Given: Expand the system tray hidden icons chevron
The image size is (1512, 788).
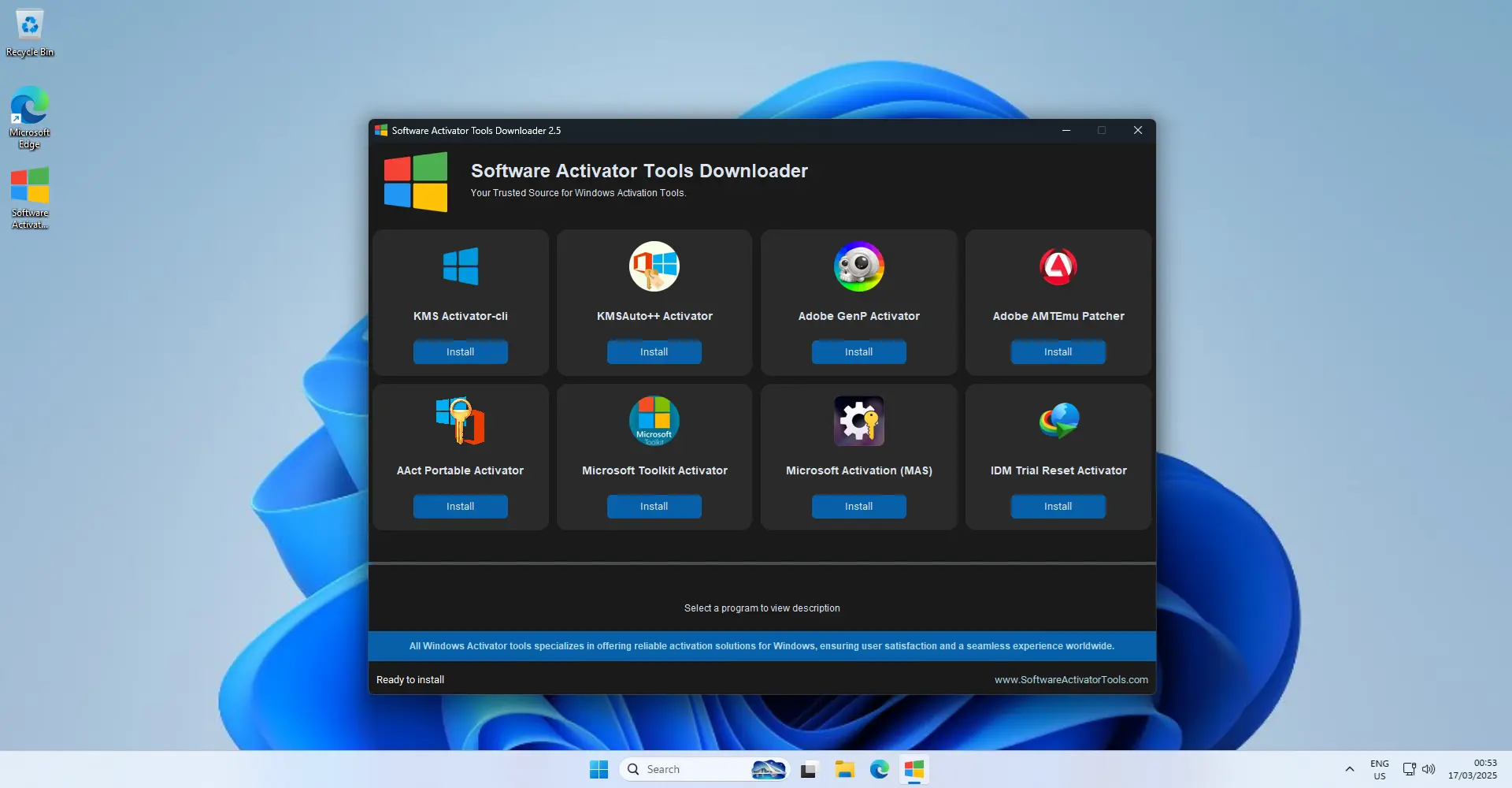Looking at the screenshot, I should [1349, 769].
